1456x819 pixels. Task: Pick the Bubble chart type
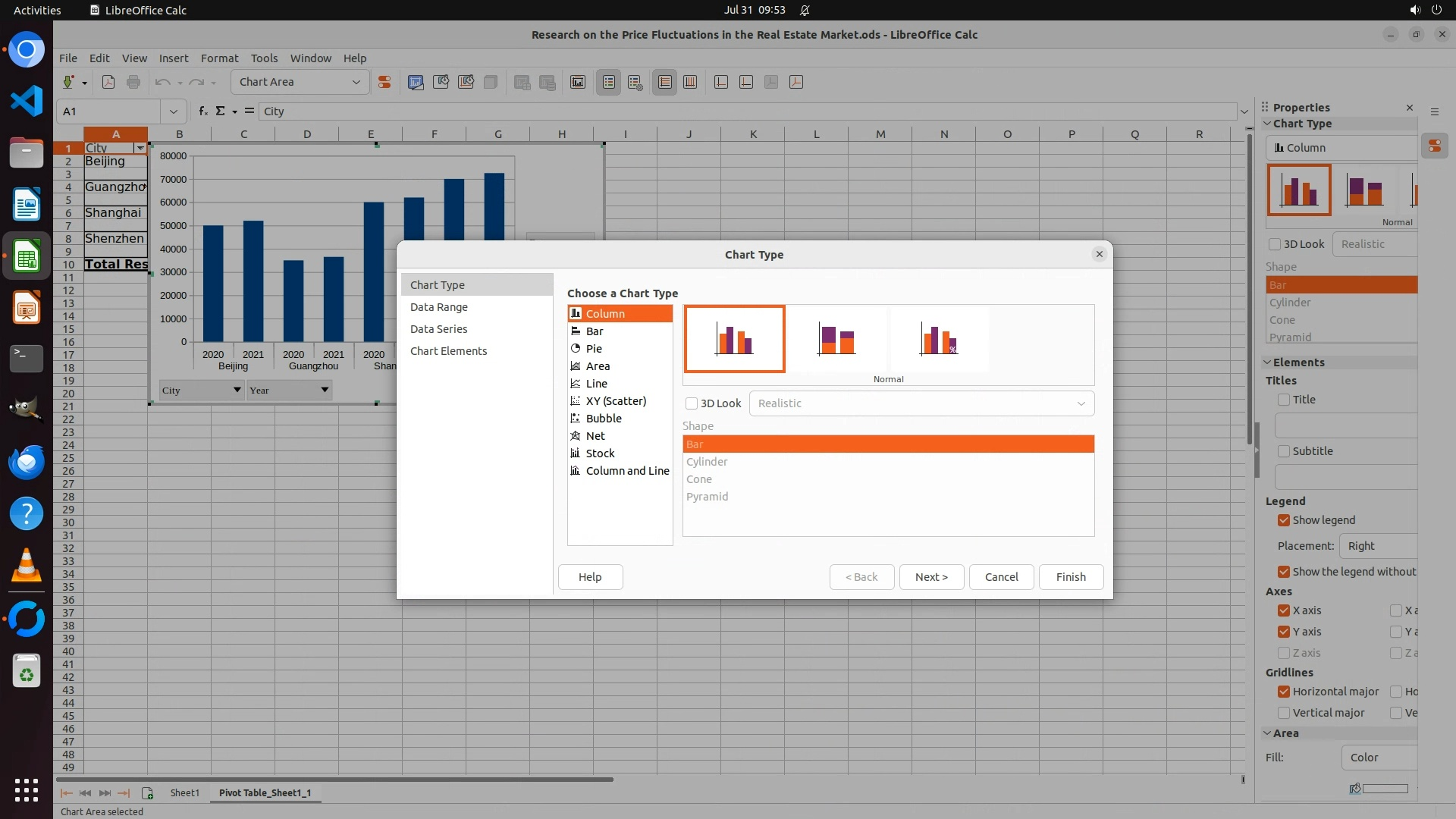click(x=603, y=419)
